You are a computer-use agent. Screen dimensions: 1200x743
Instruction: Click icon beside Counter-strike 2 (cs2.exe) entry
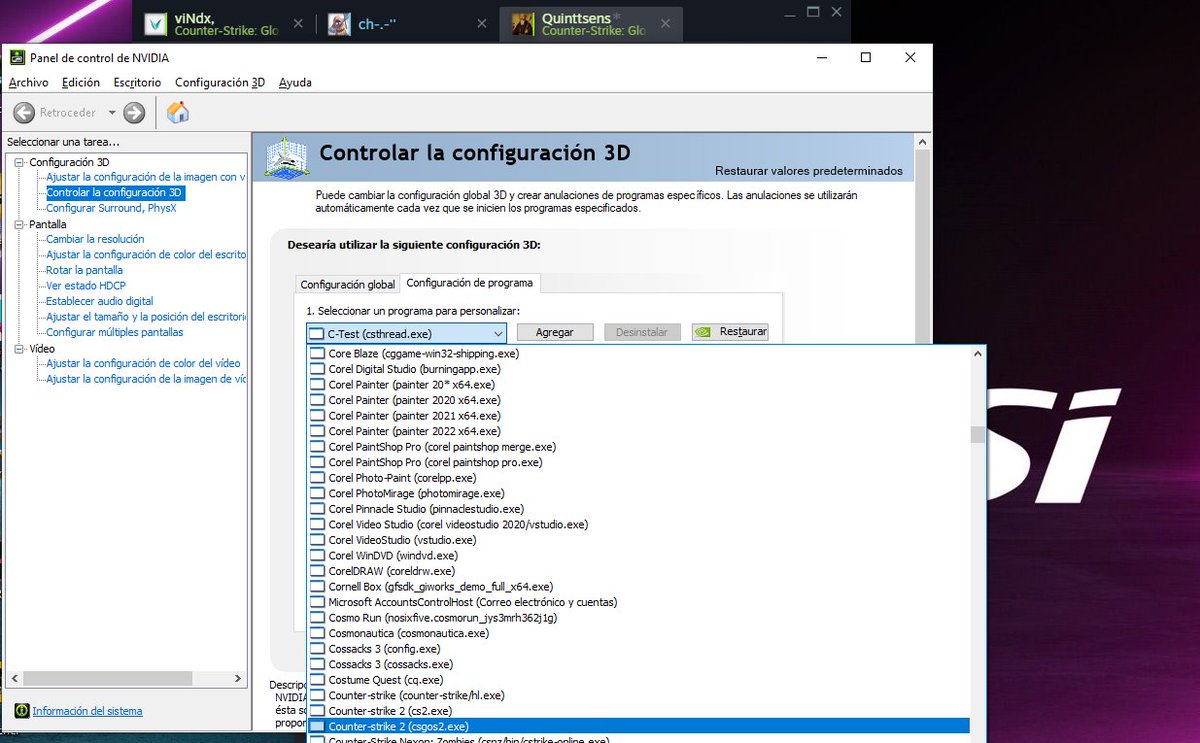click(318, 711)
